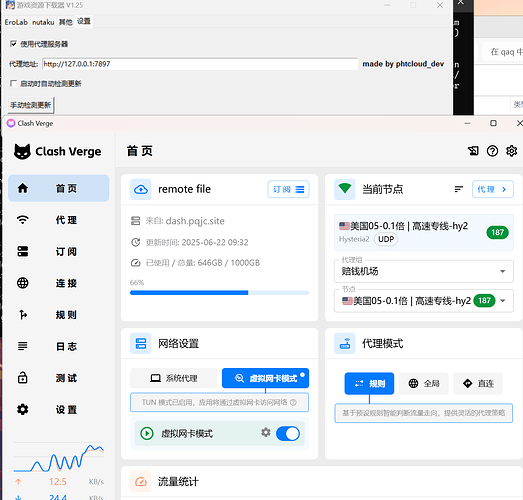Open TUN mode settings gear icon

(266, 433)
